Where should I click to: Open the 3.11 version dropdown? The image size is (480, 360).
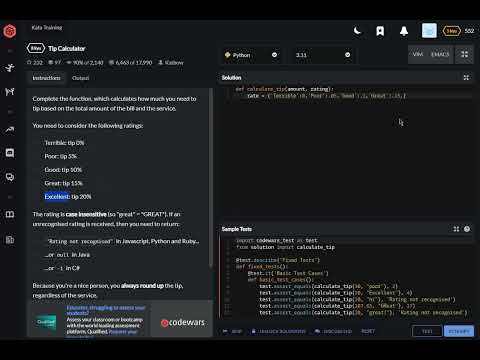coord(323,55)
